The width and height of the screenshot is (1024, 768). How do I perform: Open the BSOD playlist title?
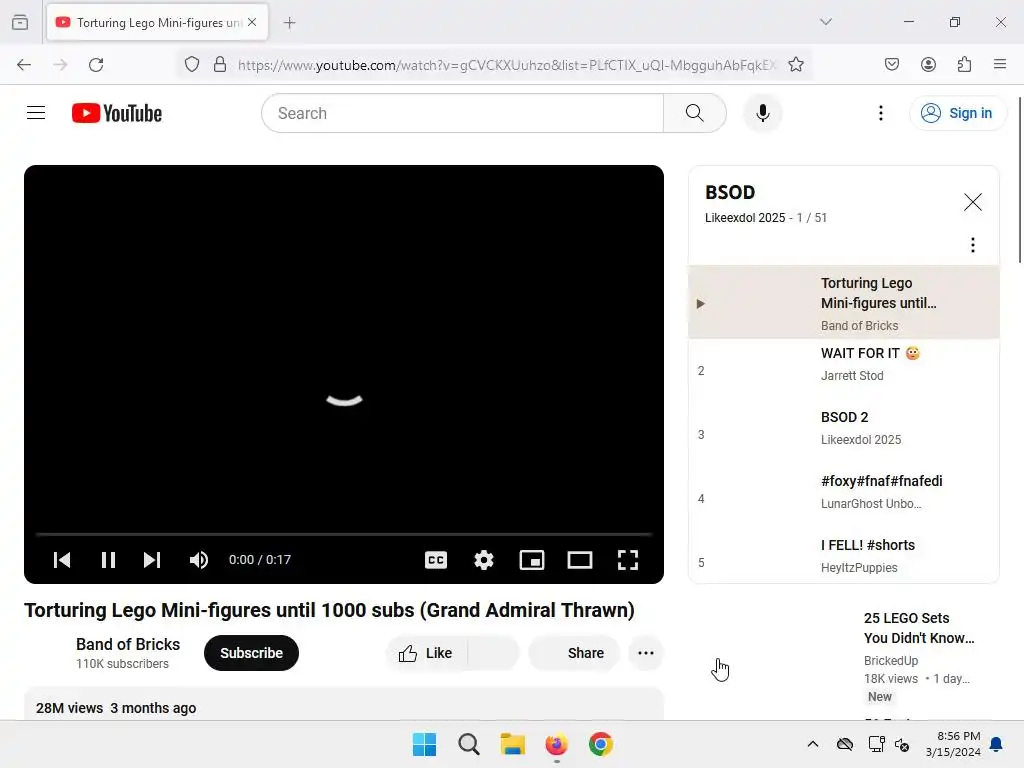pyautogui.click(x=730, y=192)
